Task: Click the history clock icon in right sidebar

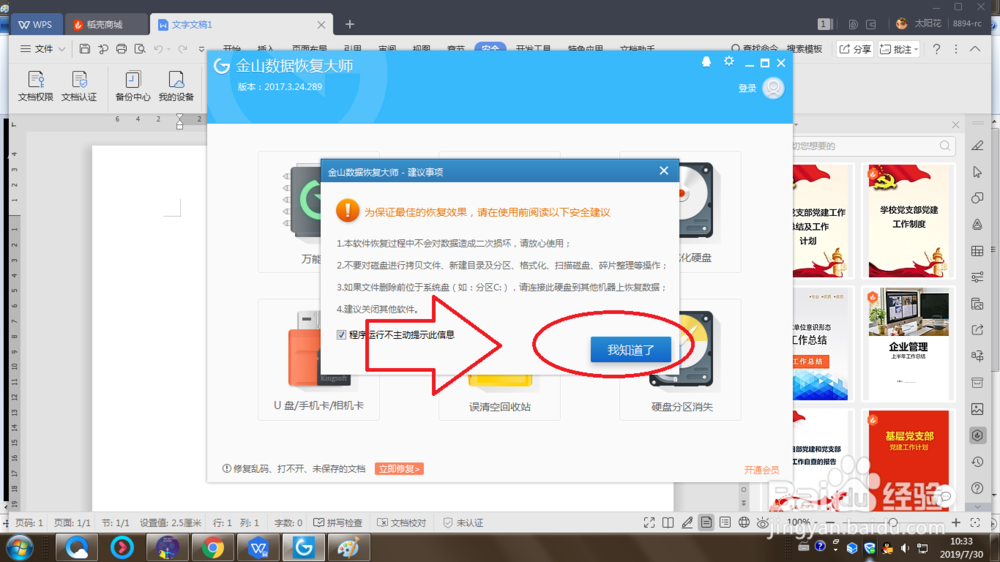Action: click(977, 462)
